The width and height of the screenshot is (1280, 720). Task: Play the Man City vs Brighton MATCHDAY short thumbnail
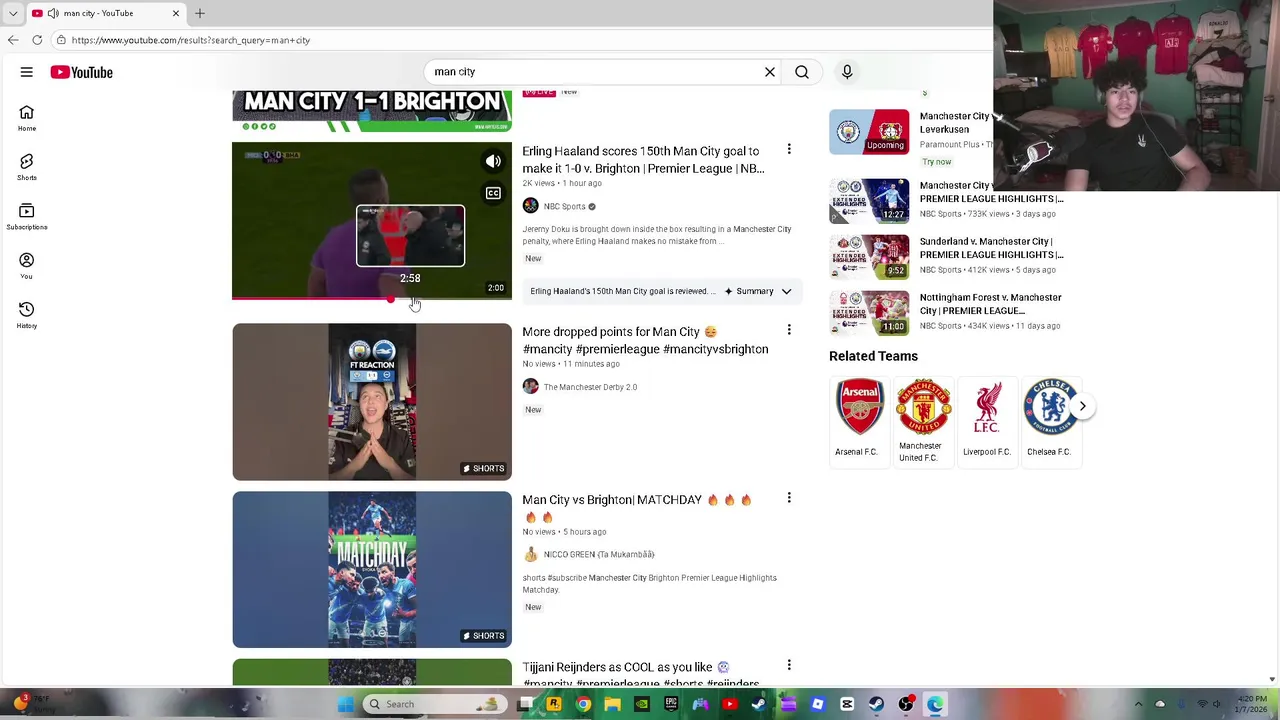point(372,569)
